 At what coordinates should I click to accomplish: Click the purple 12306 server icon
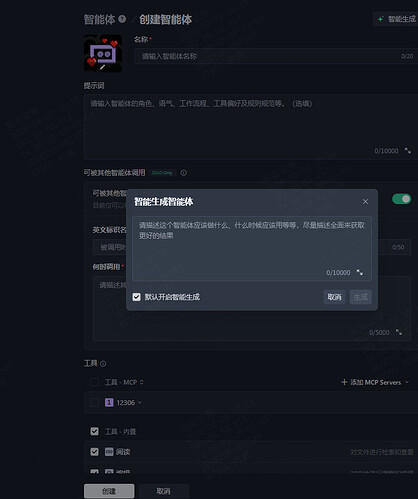click(x=109, y=403)
